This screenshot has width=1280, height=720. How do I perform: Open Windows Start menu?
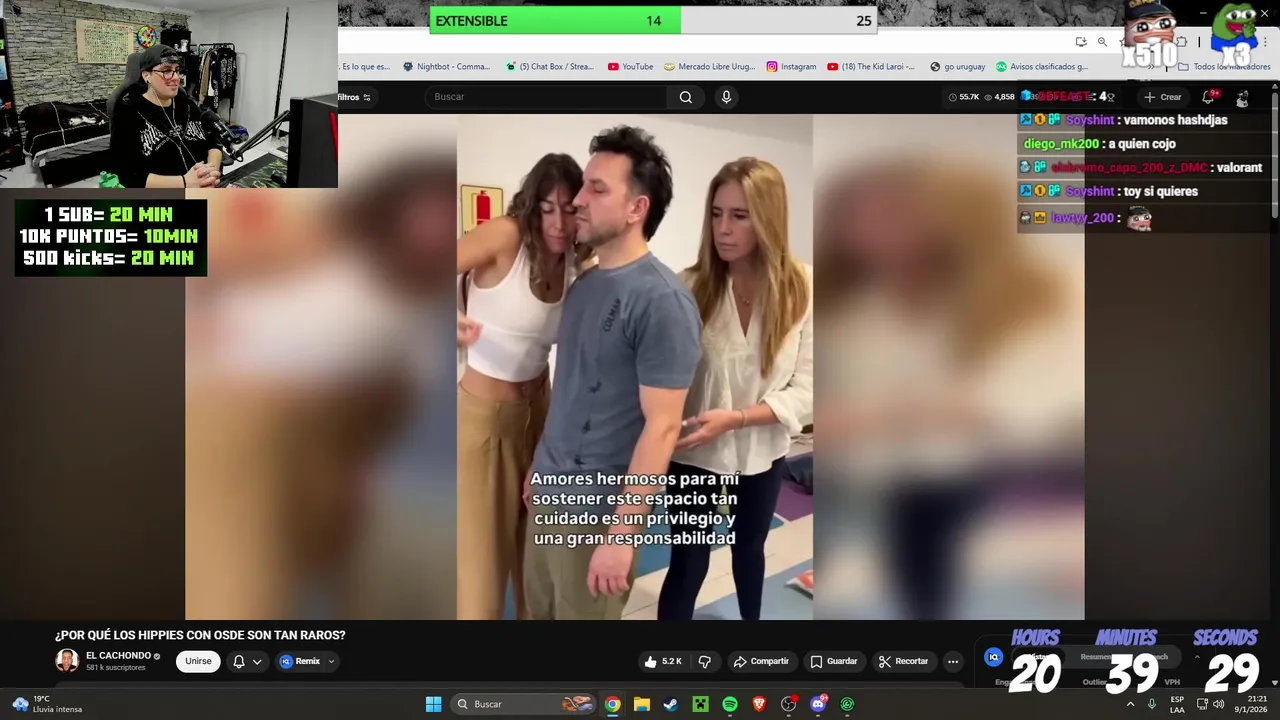[x=433, y=704]
